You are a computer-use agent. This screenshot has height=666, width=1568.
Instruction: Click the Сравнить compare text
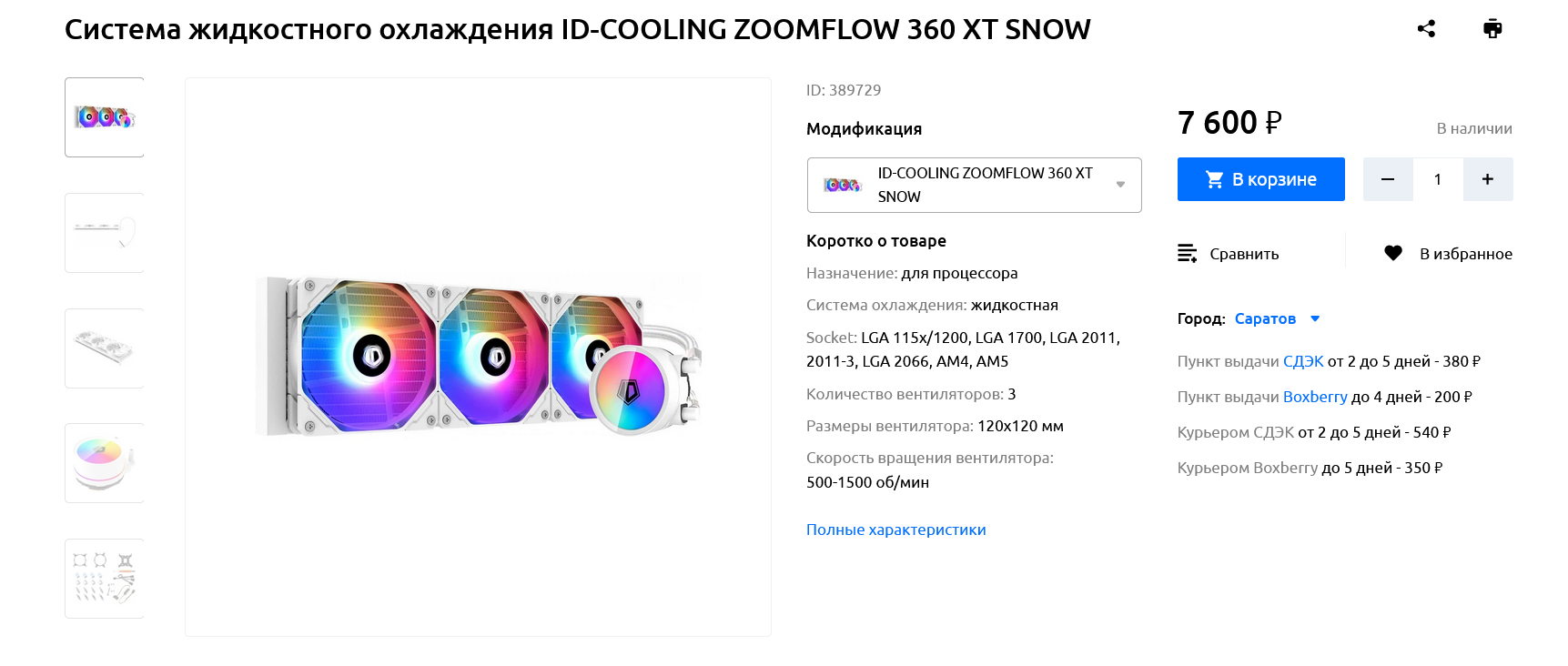[1243, 254]
